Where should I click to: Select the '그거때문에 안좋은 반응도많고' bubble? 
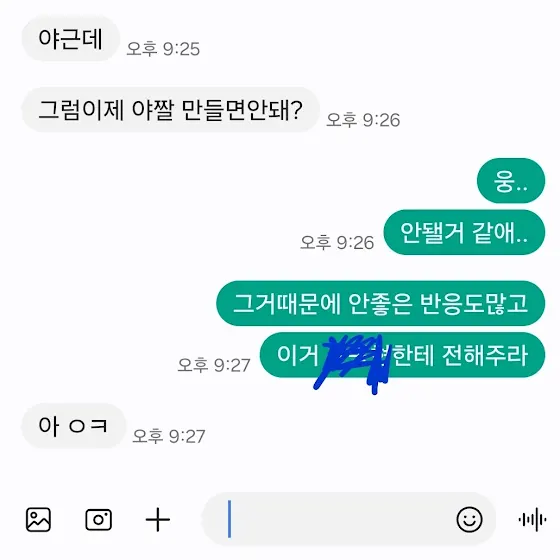click(x=381, y=304)
